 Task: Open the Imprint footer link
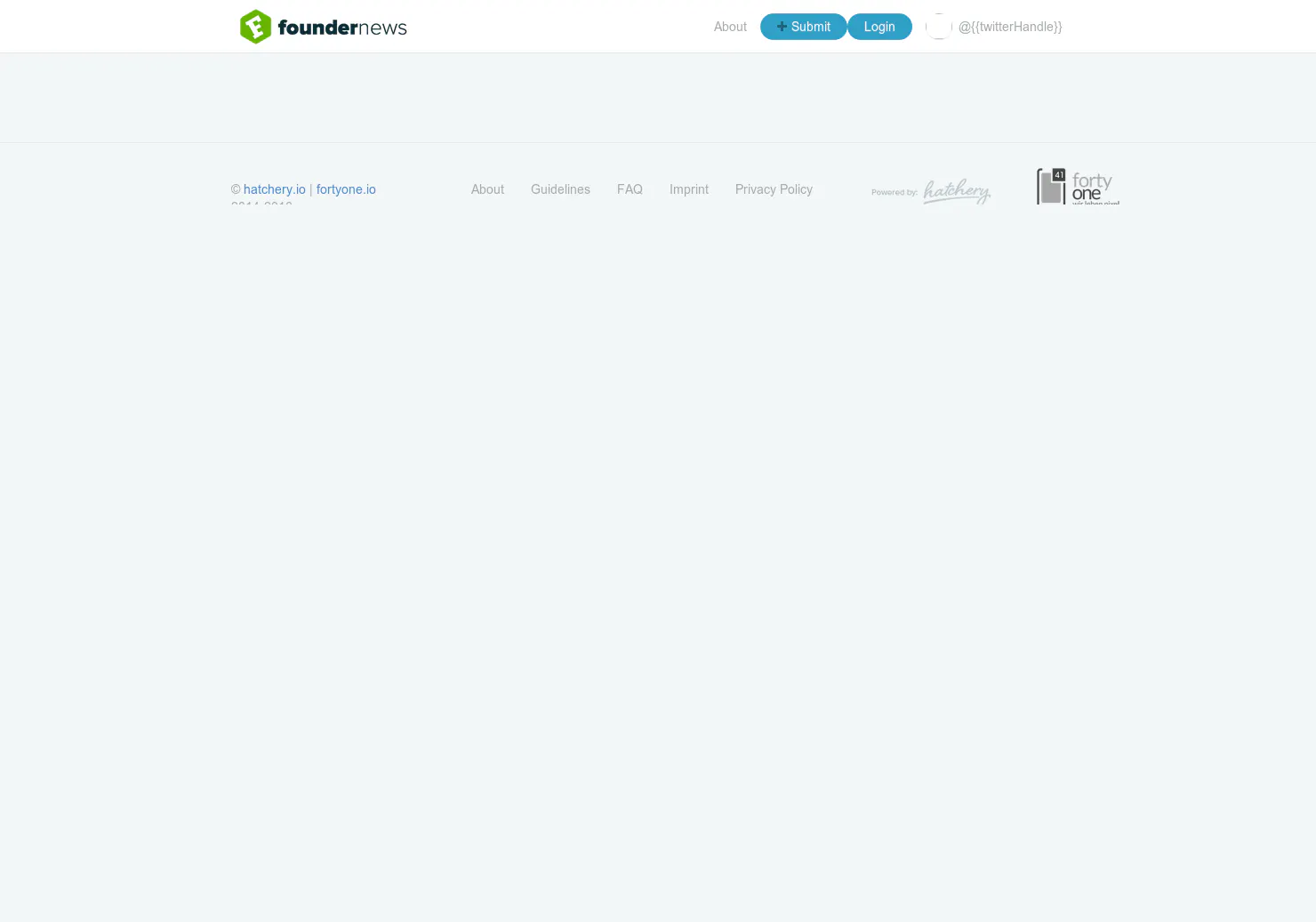click(689, 189)
